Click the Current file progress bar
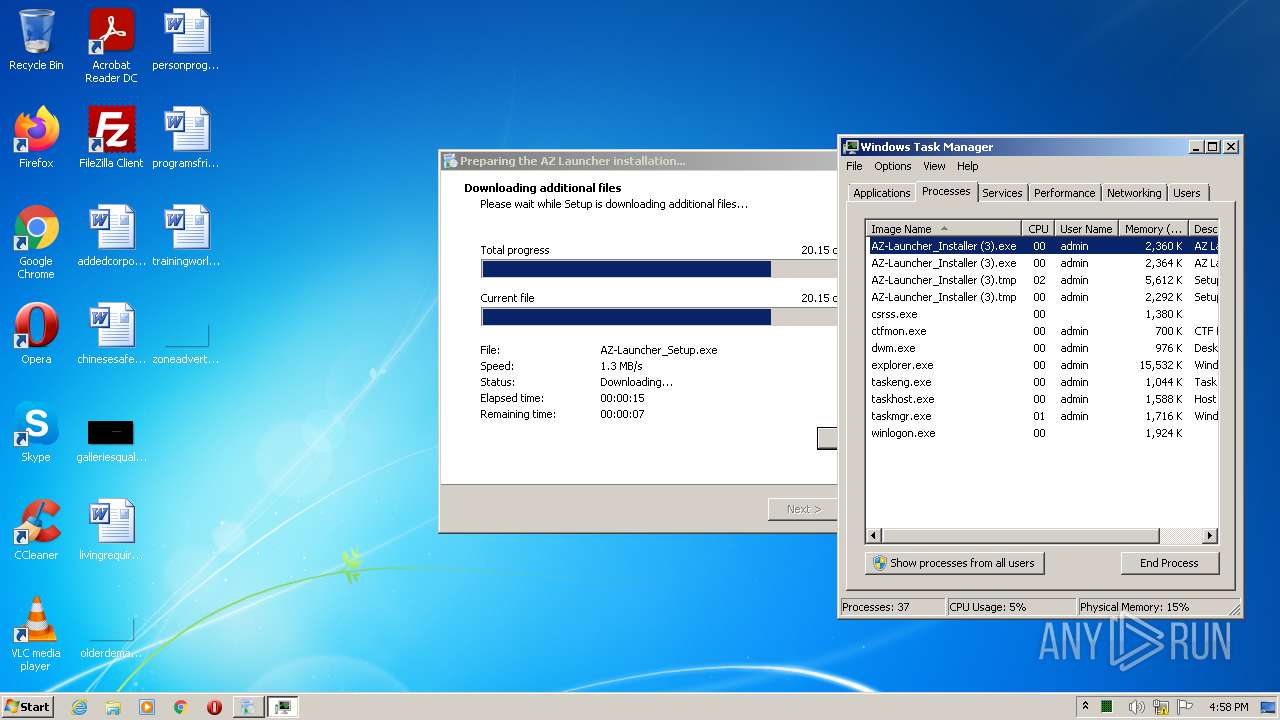 pyautogui.click(x=658, y=317)
